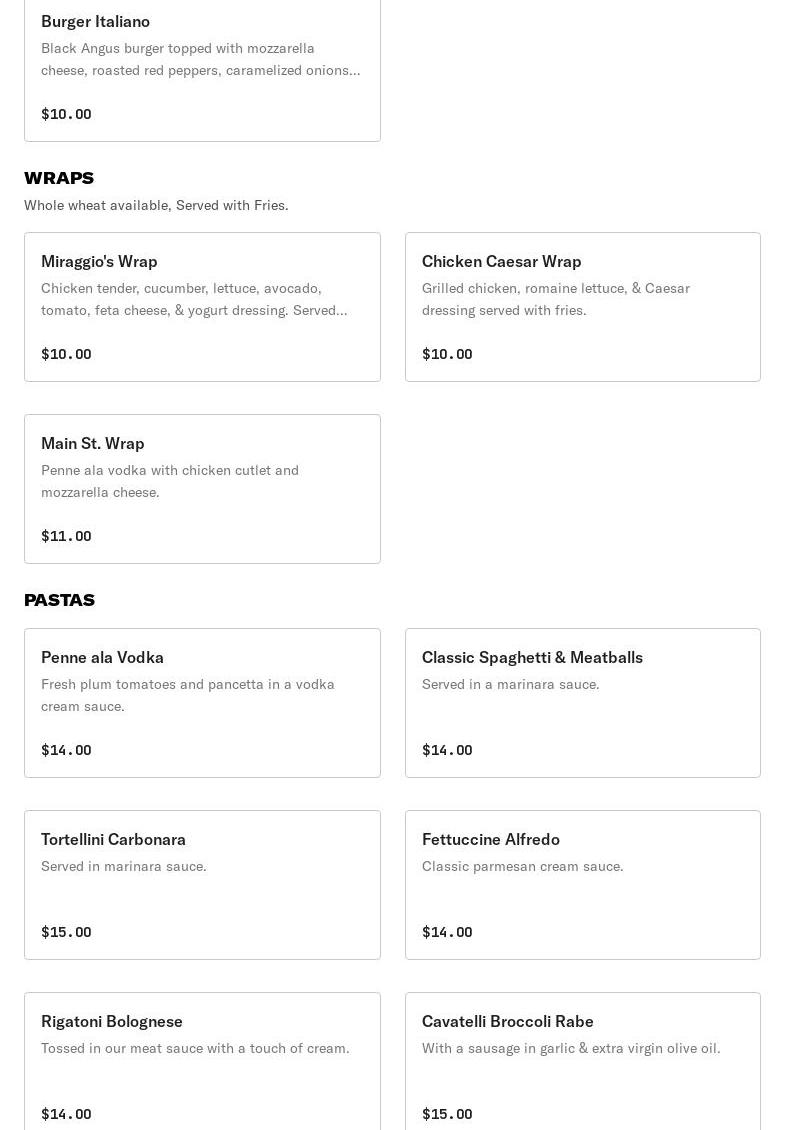
Task: Click the "Whole wheat available" wraps note
Action: 156,205
